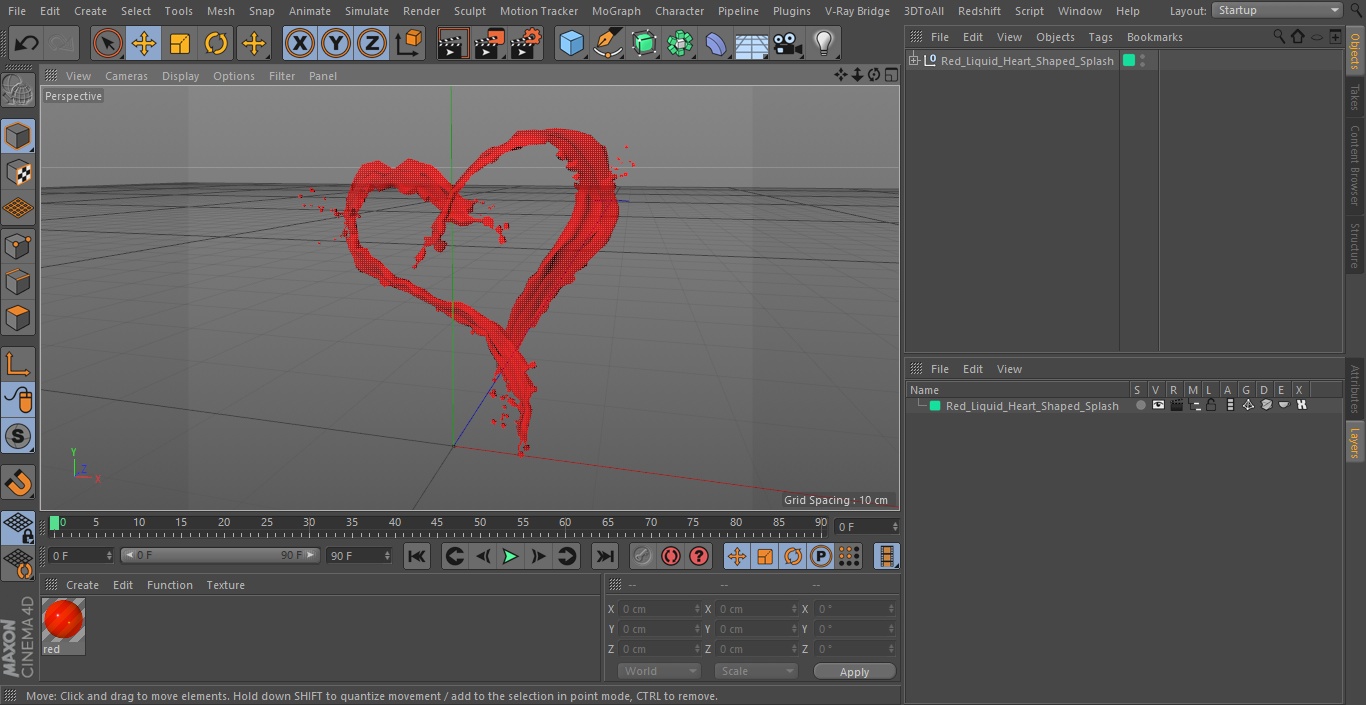Go to start of animation
Image resolution: width=1366 pixels, height=705 pixels.
tap(417, 556)
